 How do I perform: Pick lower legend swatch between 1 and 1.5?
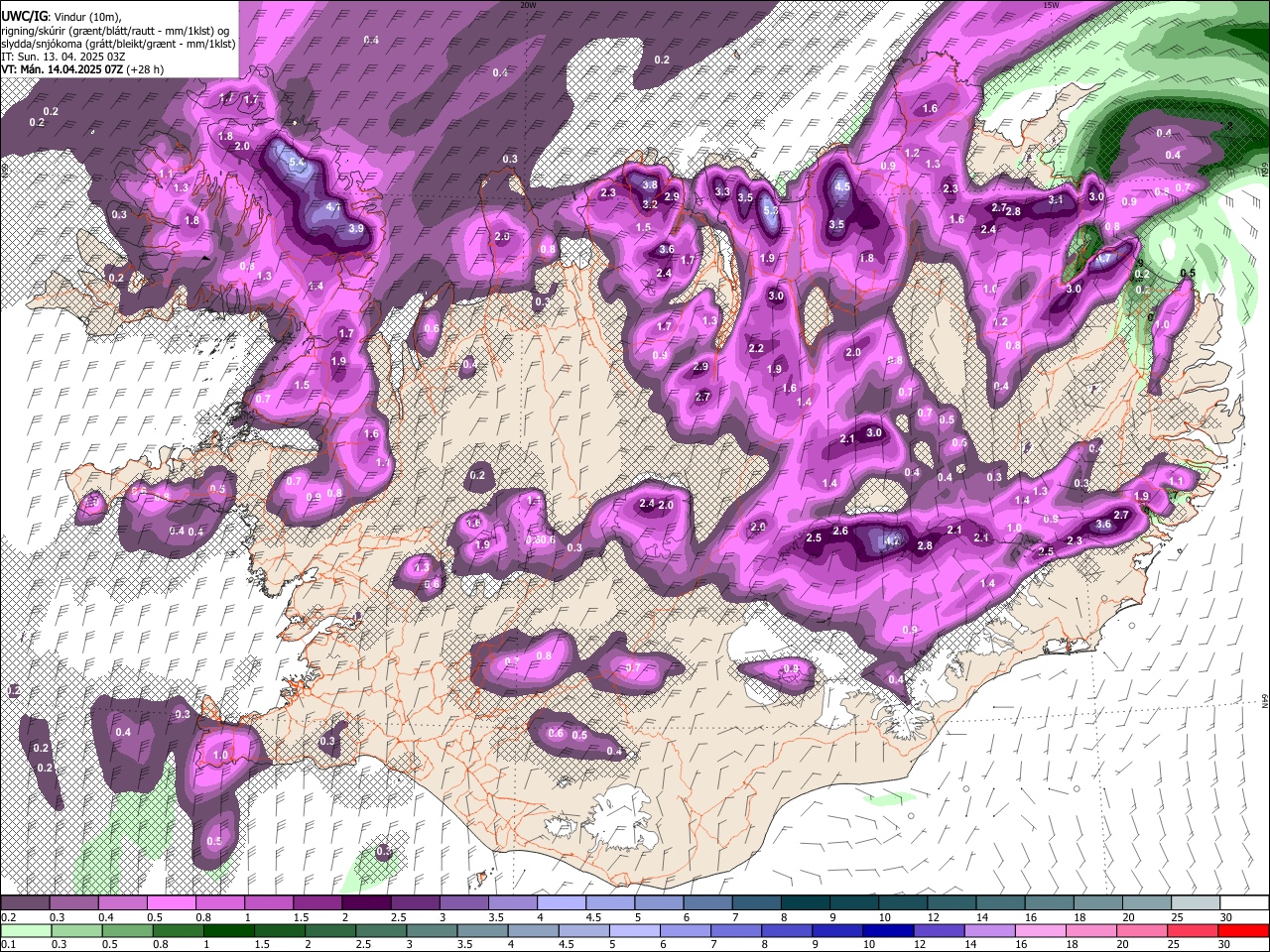tap(228, 930)
